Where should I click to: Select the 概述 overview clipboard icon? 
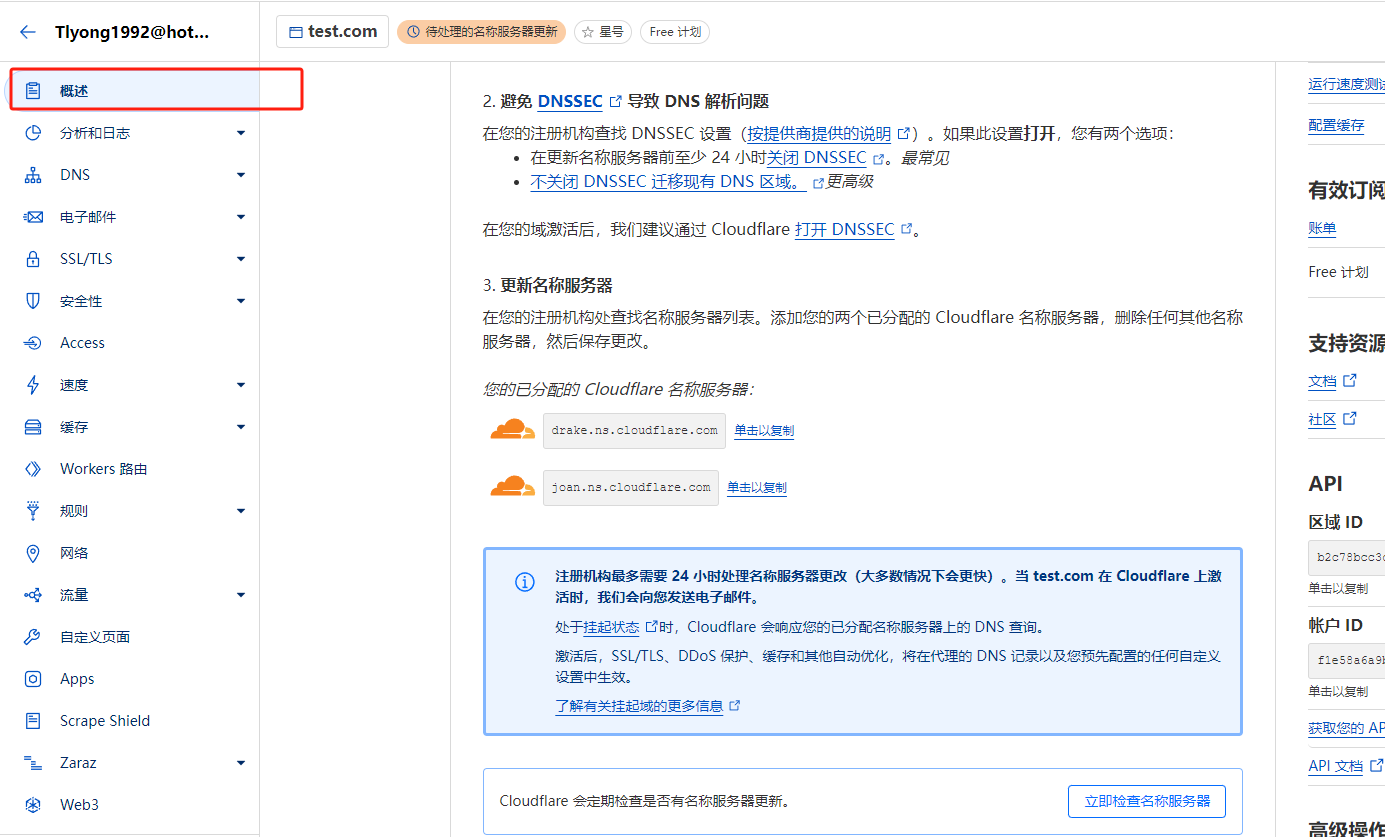tap(33, 91)
